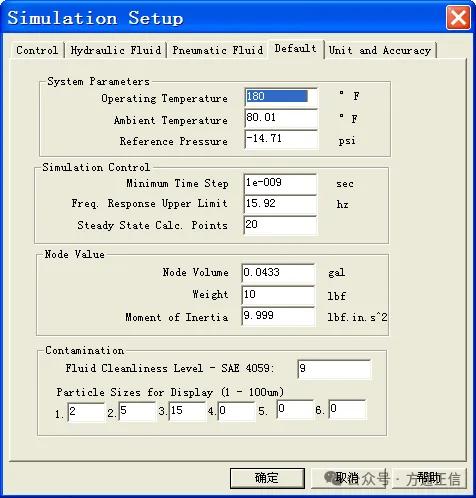
Task: Focus the Node Volume input
Action: [x=278, y=273]
